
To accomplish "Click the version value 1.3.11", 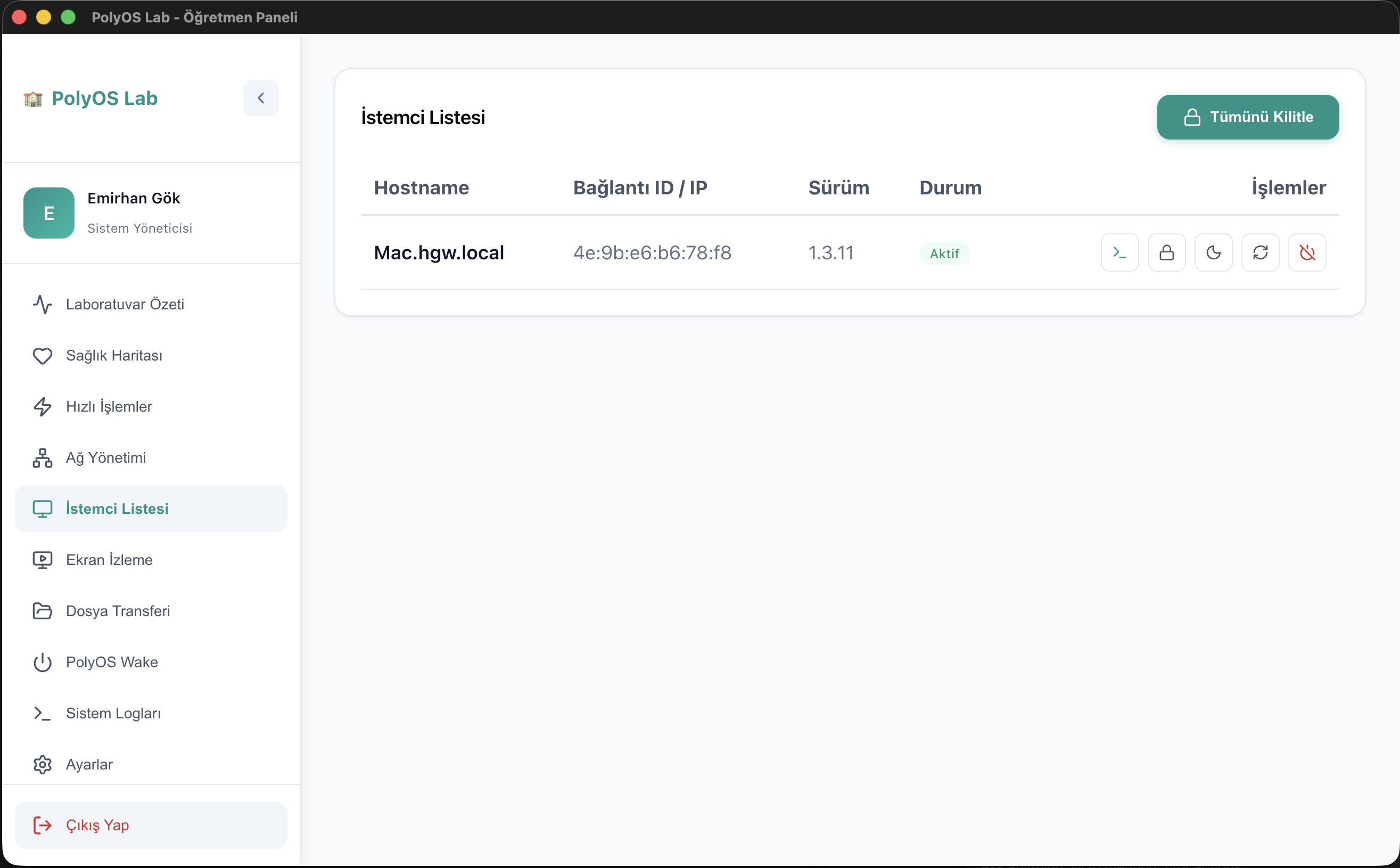I will pyautogui.click(x=831, y=252).
